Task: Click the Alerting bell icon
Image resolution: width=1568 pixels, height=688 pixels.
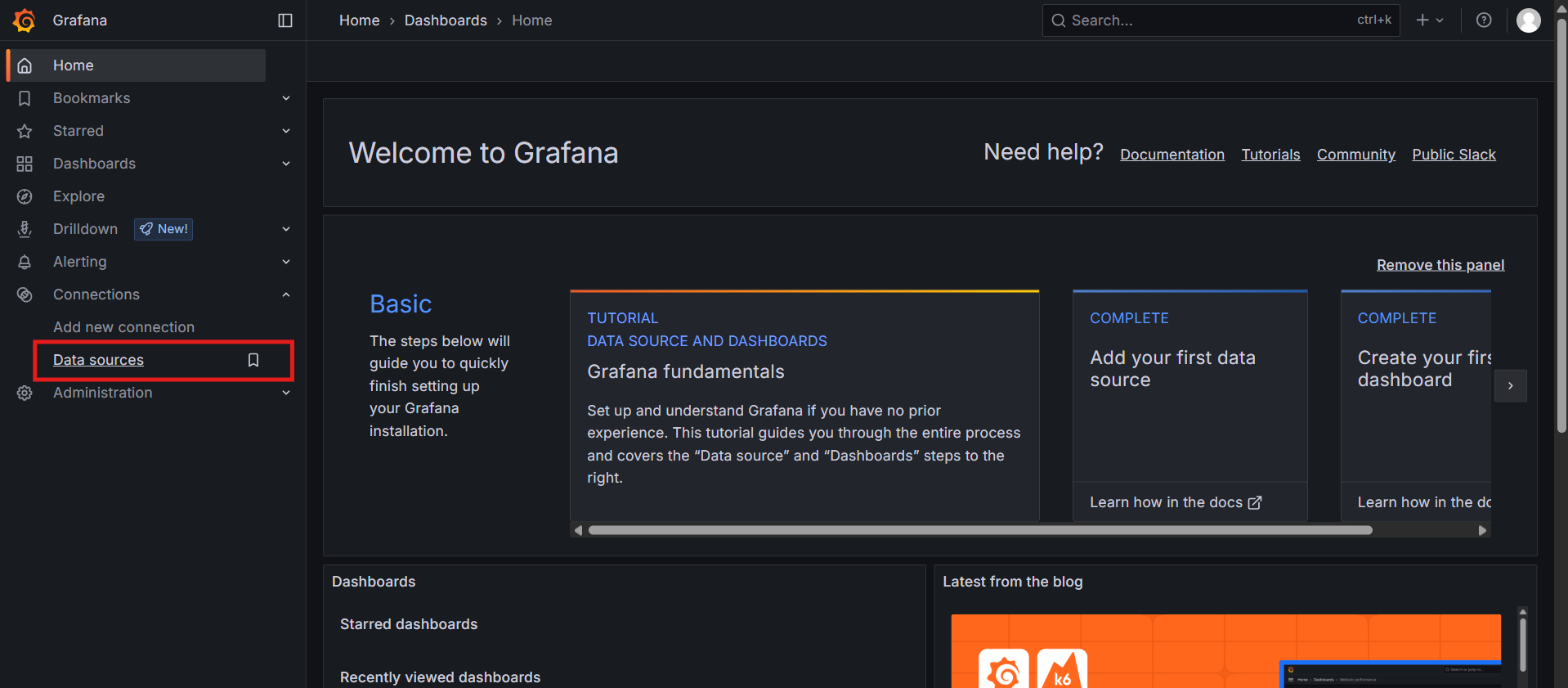Action: click(x=25, y=262)
